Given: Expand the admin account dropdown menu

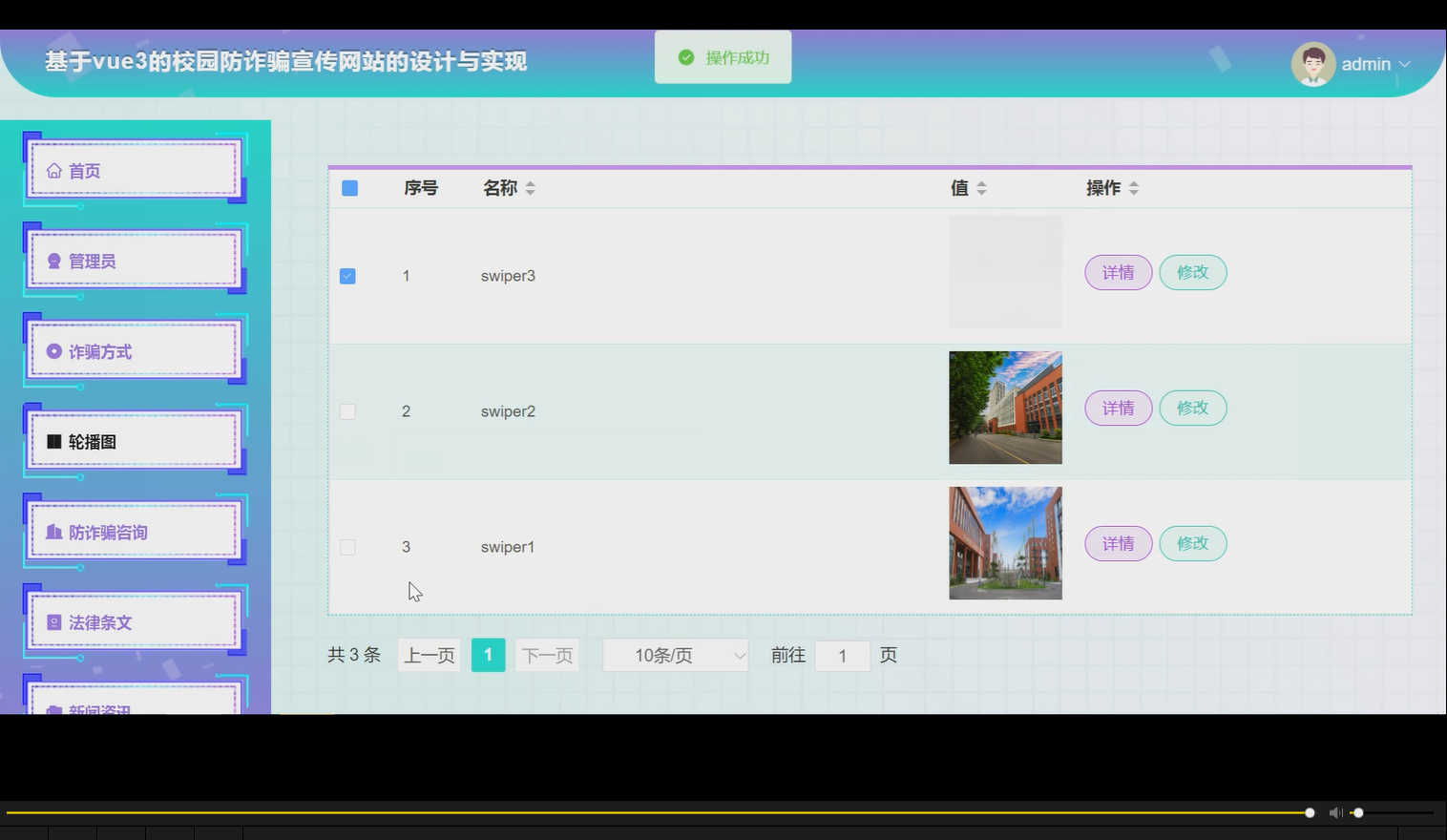Looking at the screenshot, I should 1404,64.
